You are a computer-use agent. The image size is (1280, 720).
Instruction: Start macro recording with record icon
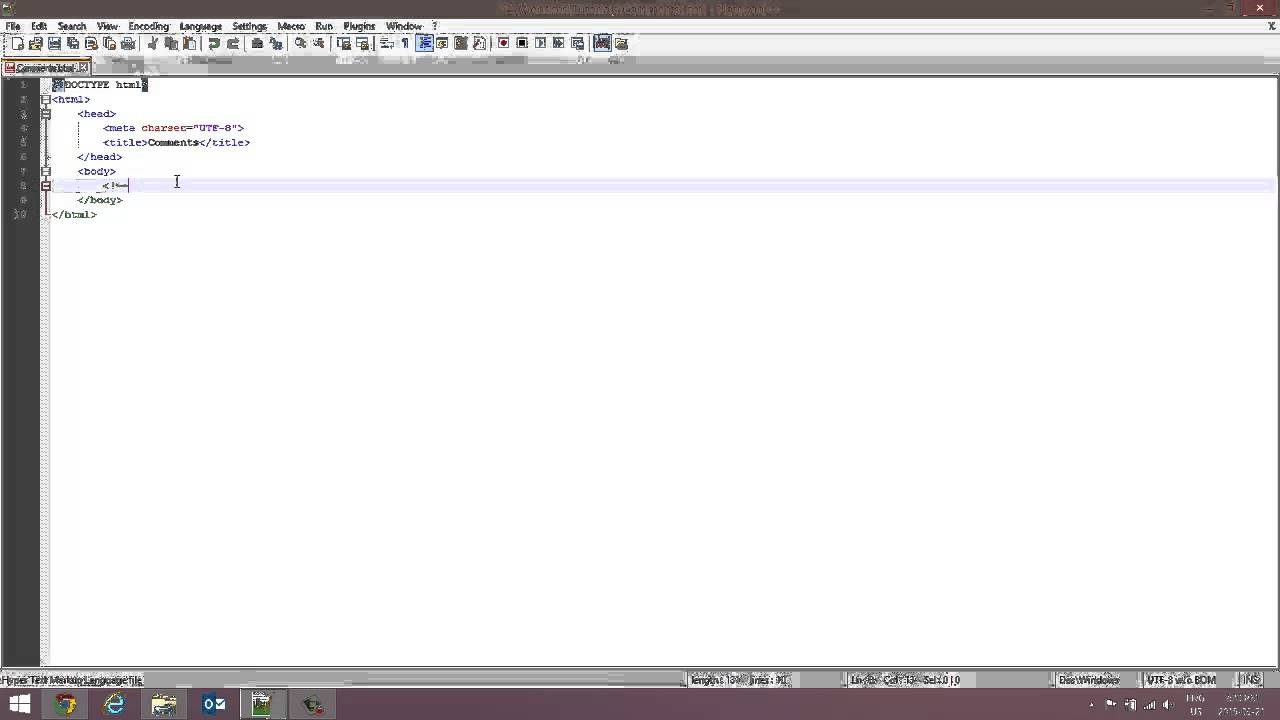(503, 43)
